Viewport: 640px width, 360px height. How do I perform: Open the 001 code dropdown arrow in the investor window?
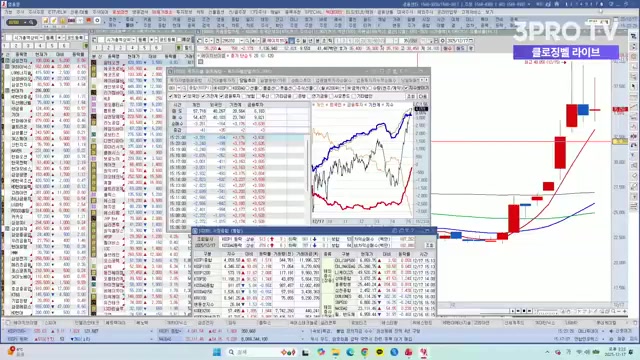click(x=178, y=88)
